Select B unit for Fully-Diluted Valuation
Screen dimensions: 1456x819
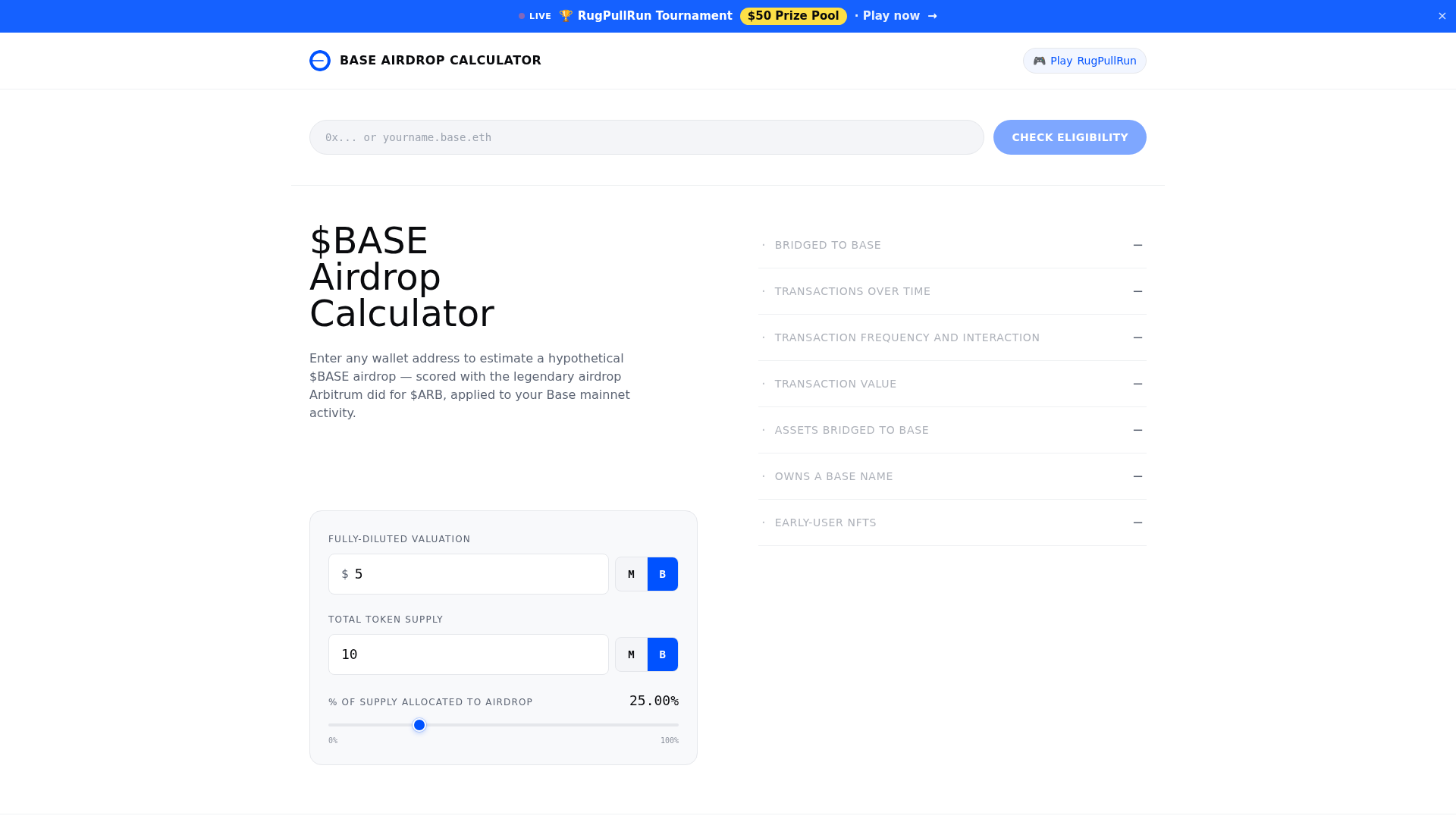point(663,574)
